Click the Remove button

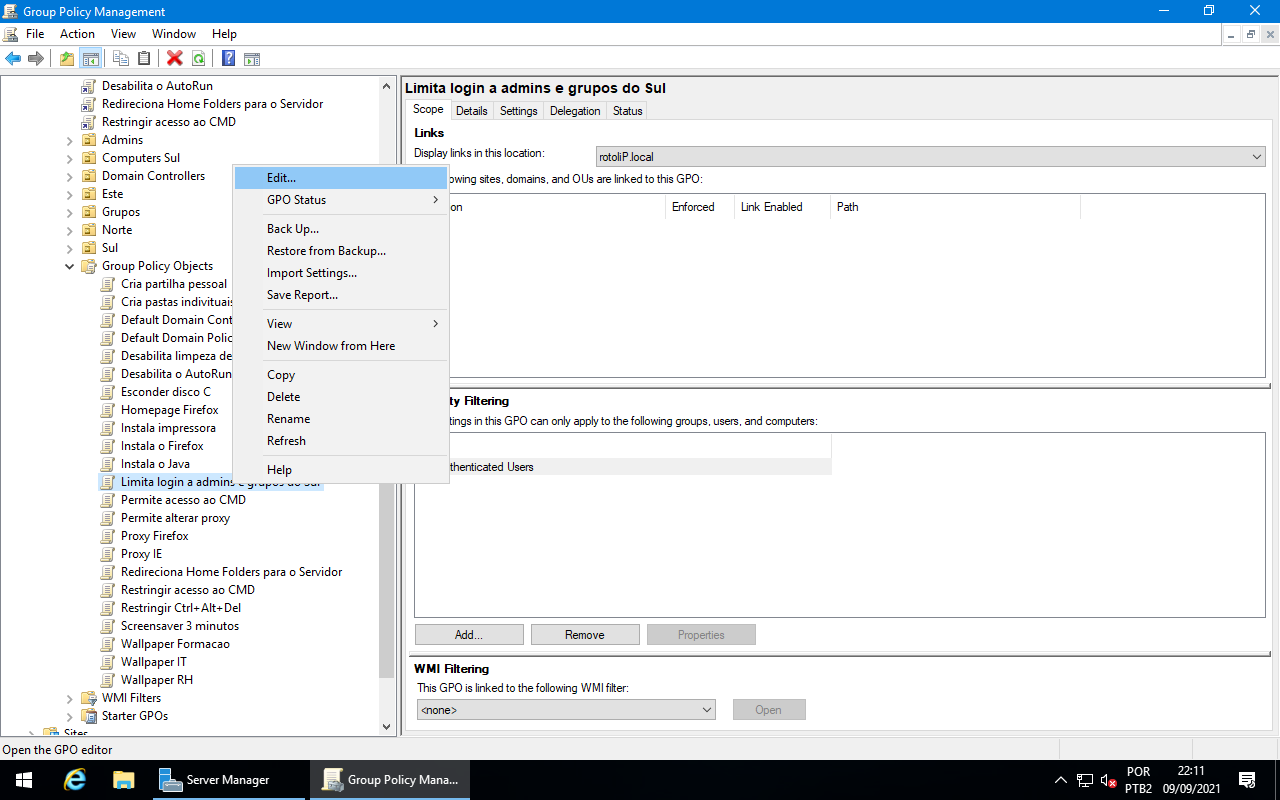585,635
